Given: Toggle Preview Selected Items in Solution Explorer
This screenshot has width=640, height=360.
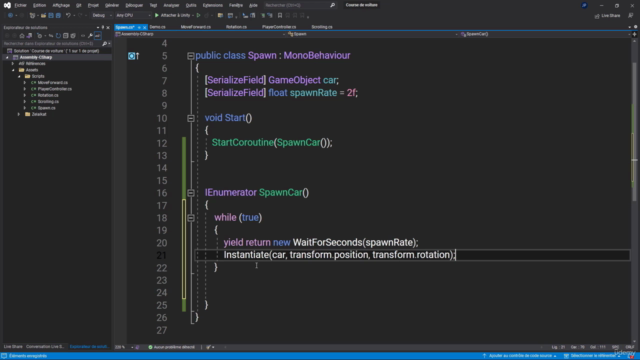Looking at the screenshot, I should pos(98,36).
